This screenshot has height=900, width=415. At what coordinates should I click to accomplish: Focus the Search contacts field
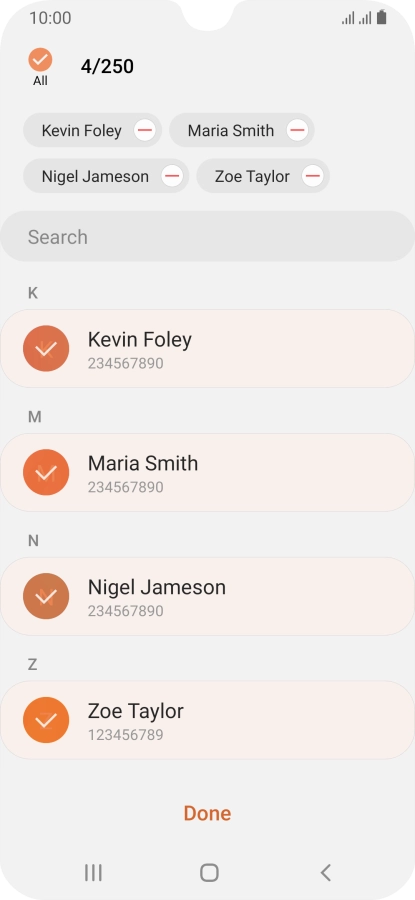tap(207, 236)
